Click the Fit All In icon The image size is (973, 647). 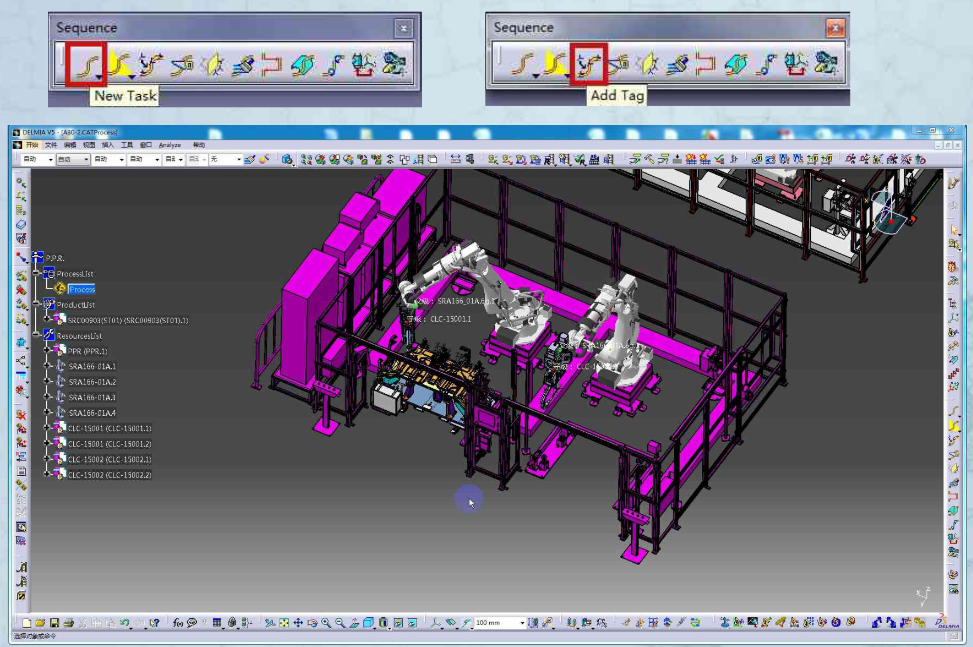click(284, 622)
